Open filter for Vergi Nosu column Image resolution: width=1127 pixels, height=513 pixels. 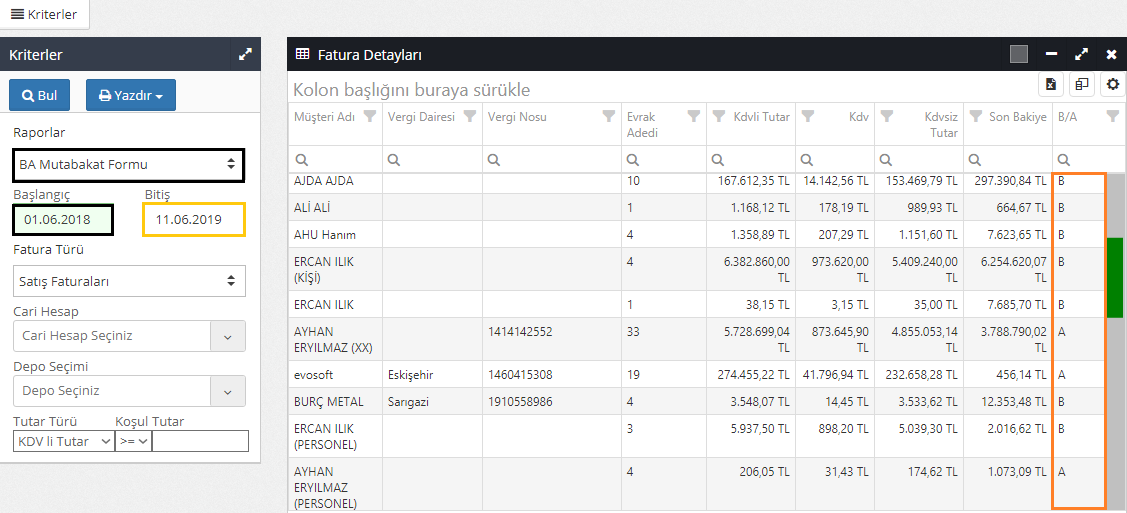[608, 116]
